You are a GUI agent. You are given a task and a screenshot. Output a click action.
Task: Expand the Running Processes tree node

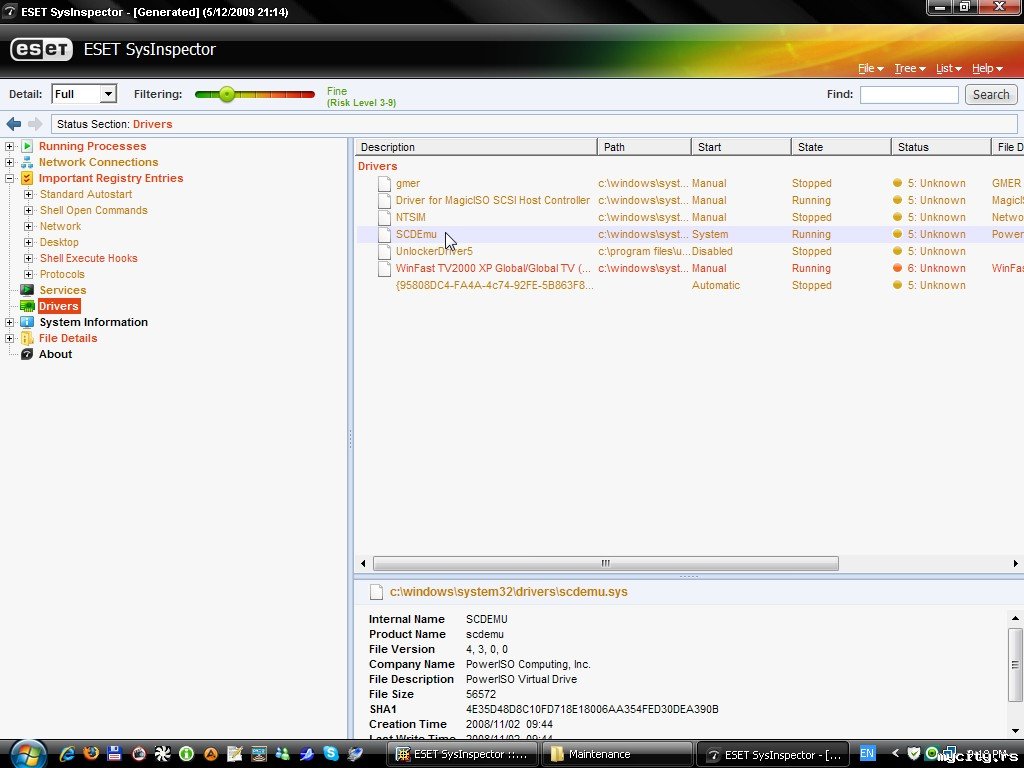[x=10, y=147]
